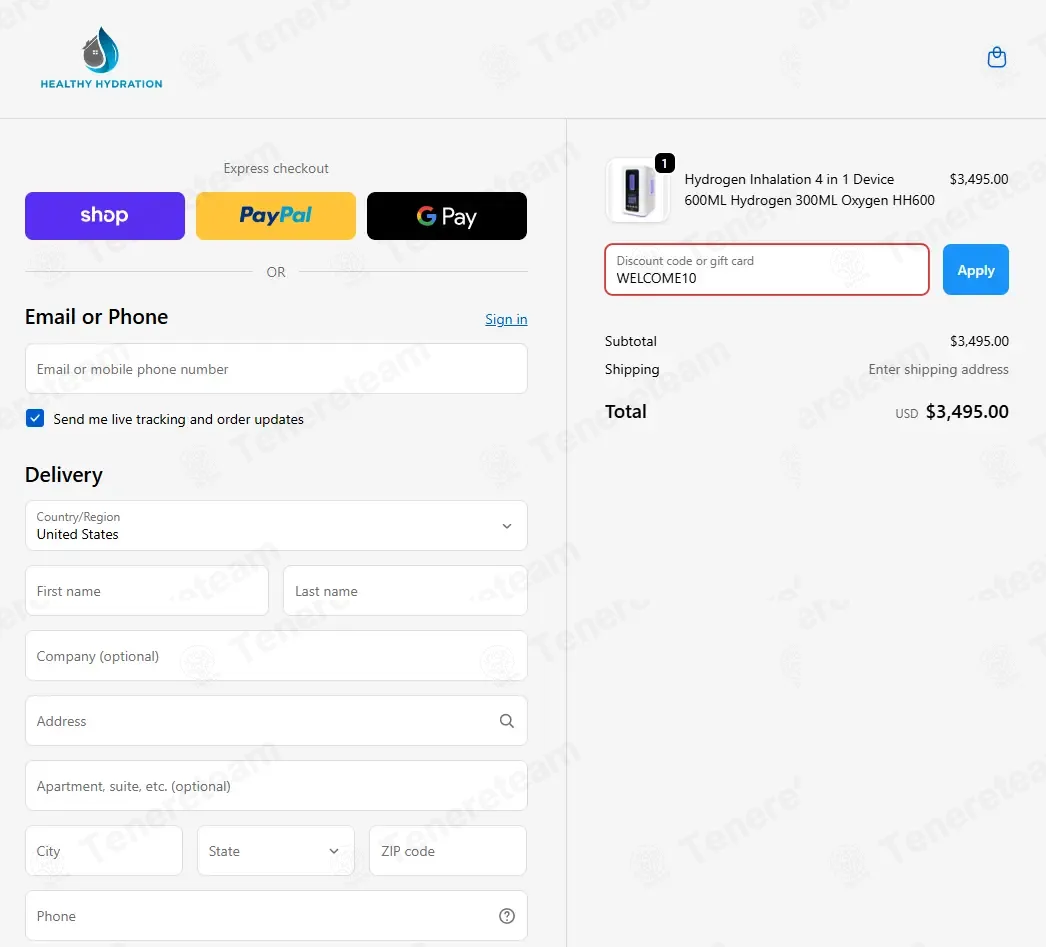Click the address search magnifier icon
Screen dimensions: 1046x947
tap(507, 721)
